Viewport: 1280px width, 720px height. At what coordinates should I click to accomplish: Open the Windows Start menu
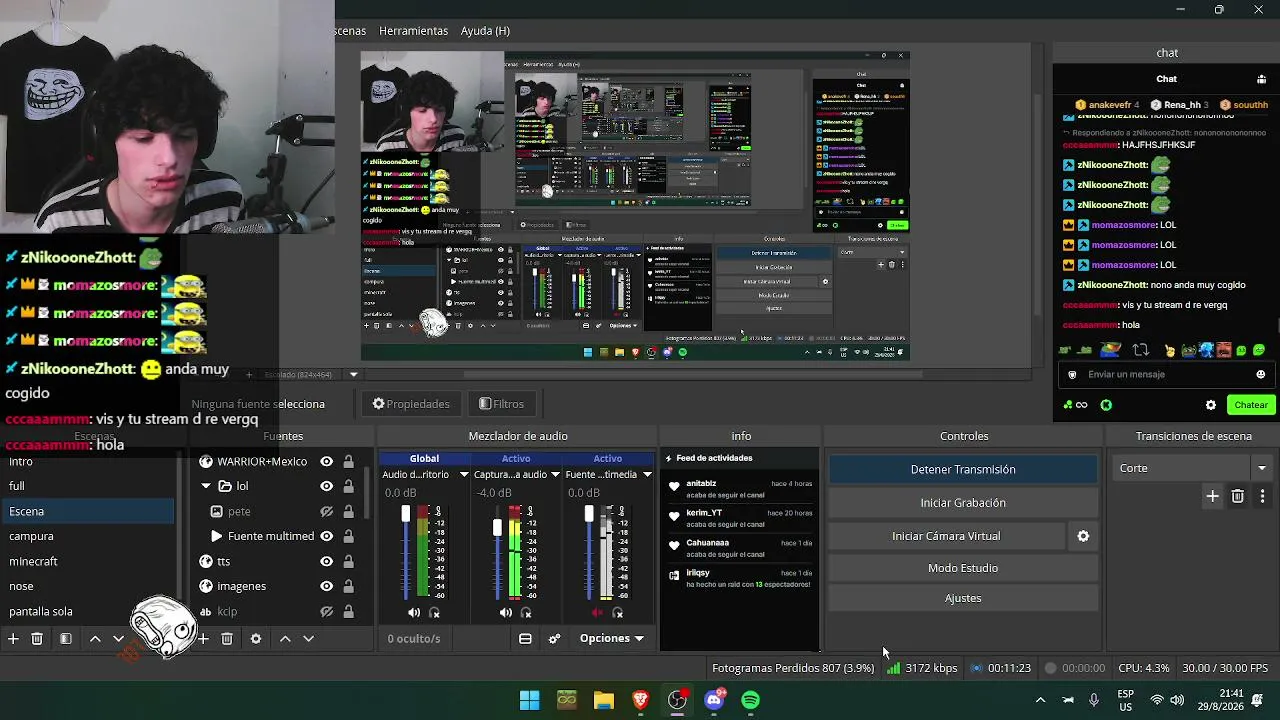[x=530, y=700]
